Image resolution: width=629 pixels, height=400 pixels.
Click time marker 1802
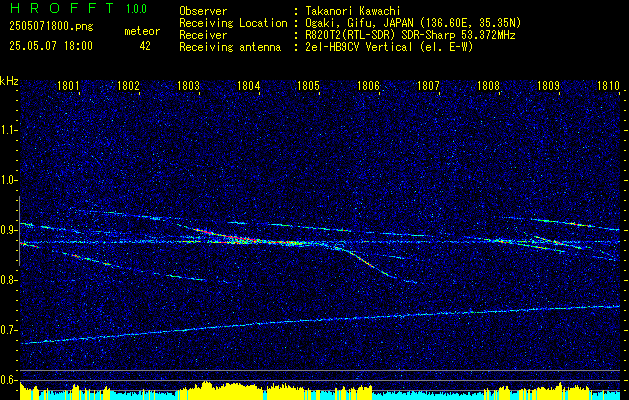coord(128,86)
